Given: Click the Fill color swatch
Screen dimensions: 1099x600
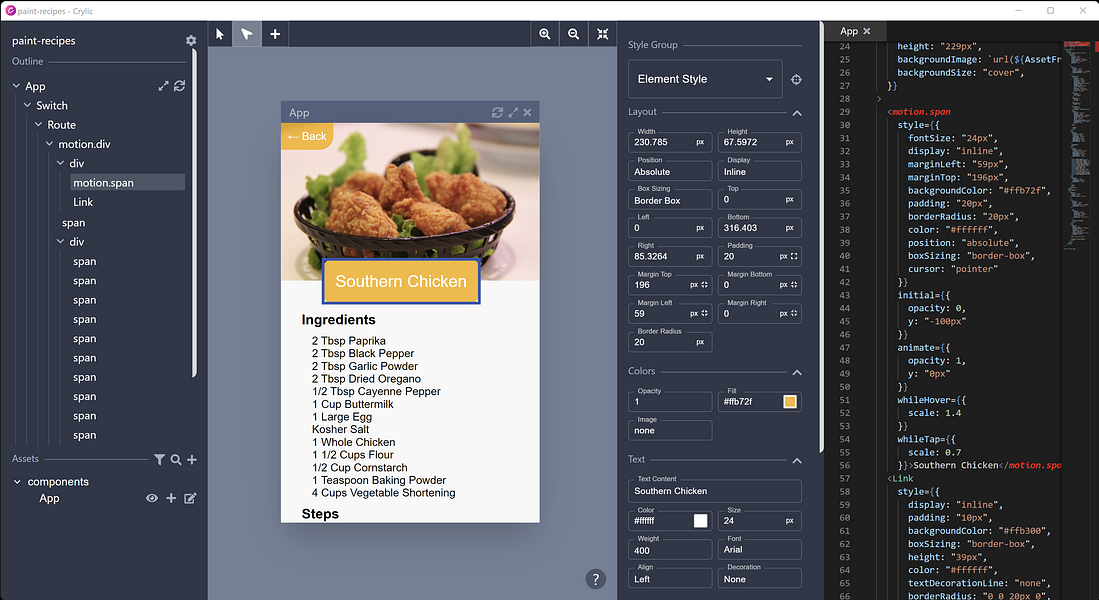Looking at the screenshot, I should pyautogui.click(x=790, y=402).
